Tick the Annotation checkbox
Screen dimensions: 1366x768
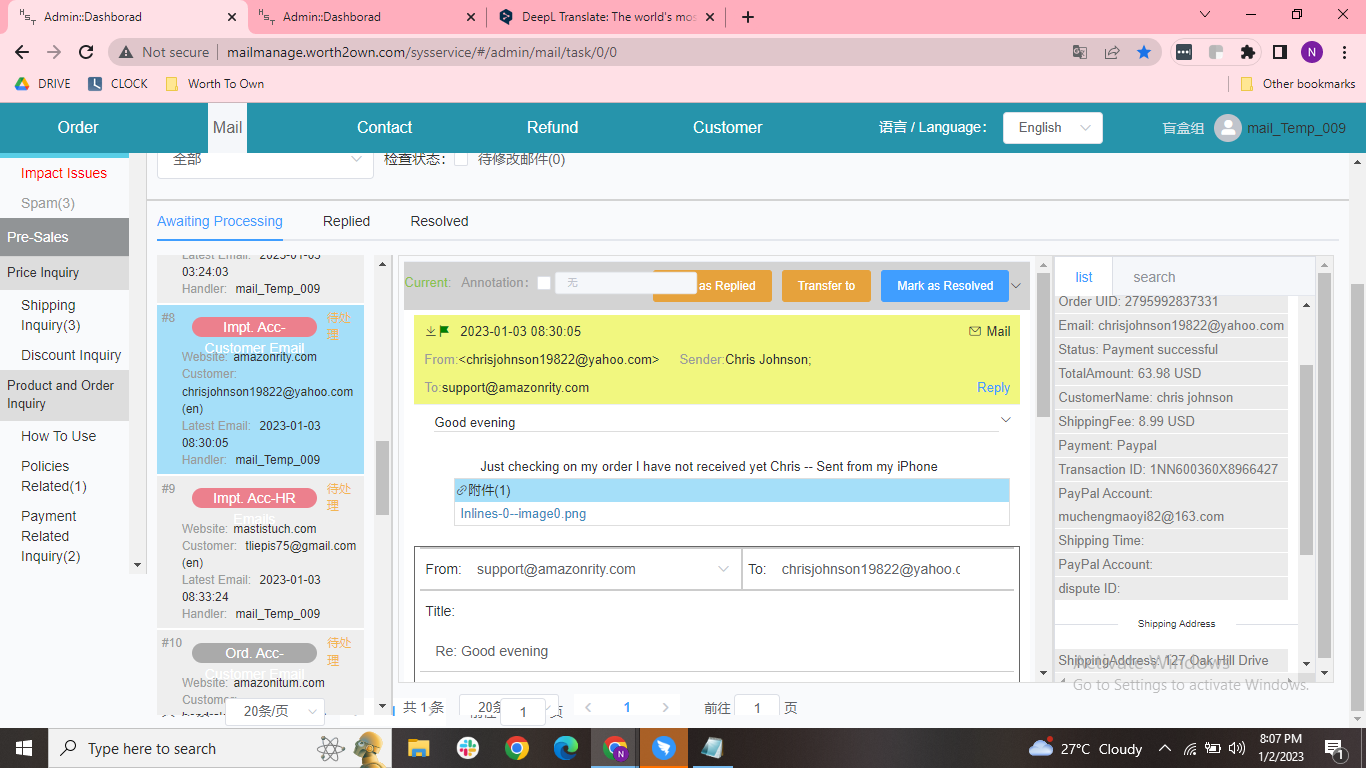544,283
